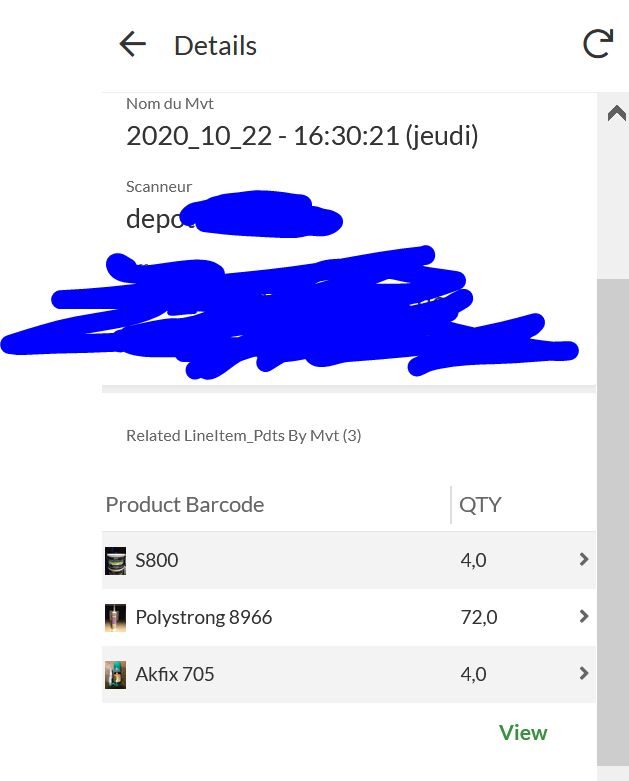The height and width of the screenshot is (781, 629).
Task: Click the quantity 72,0 cell
Action: click(x=479, y=617)
